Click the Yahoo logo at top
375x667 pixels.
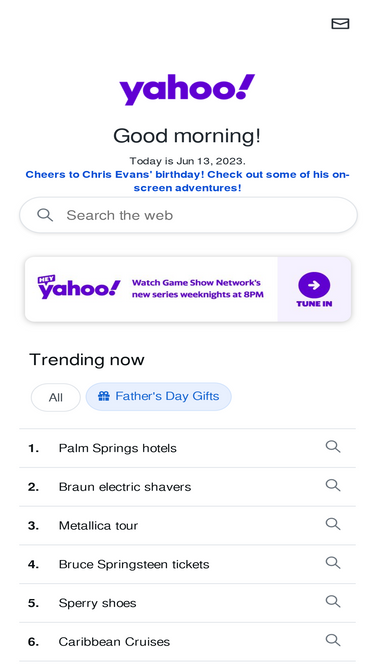(187, 89)
